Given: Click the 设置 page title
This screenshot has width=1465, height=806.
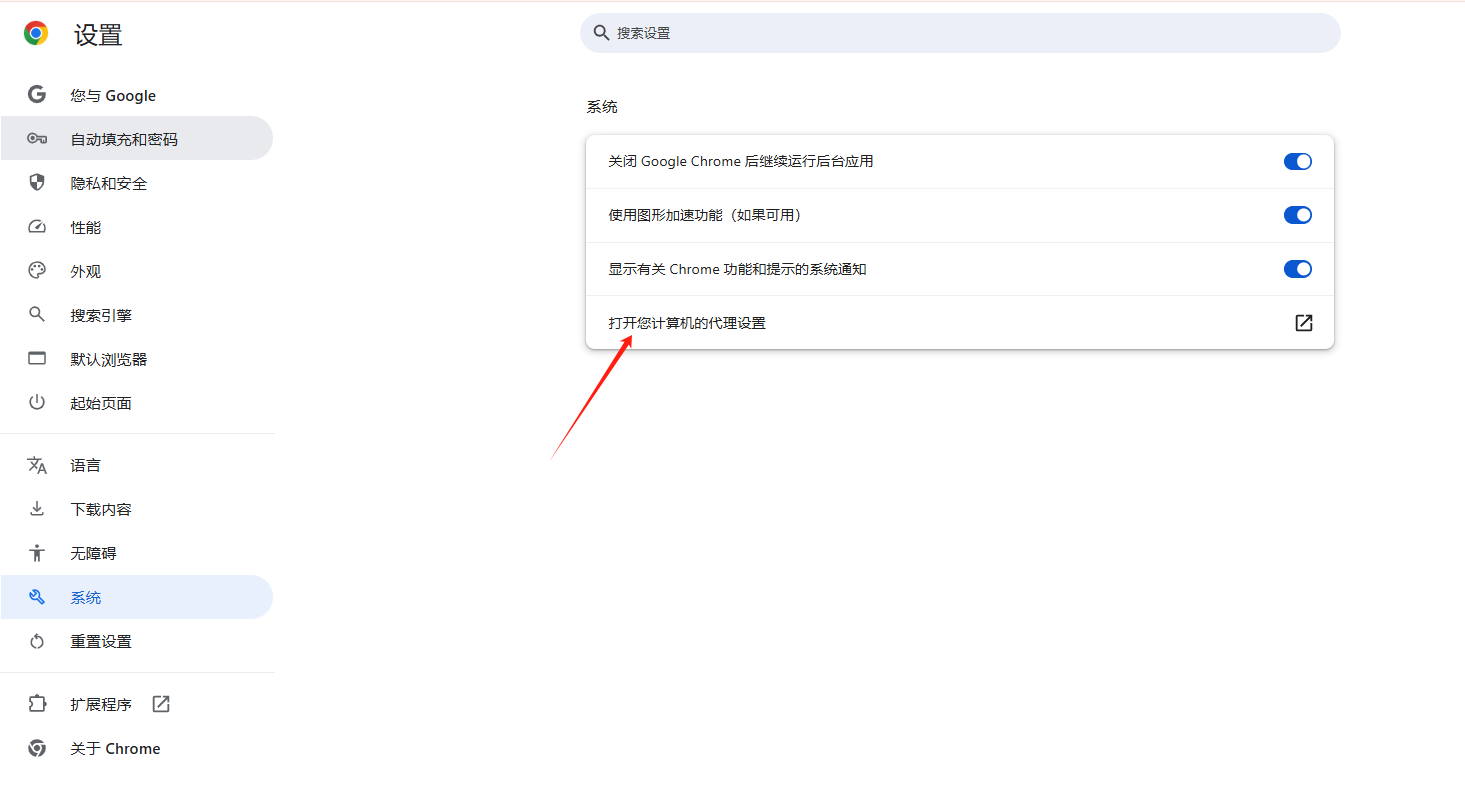Looking at the screenshot, I should tap(98, 35).
